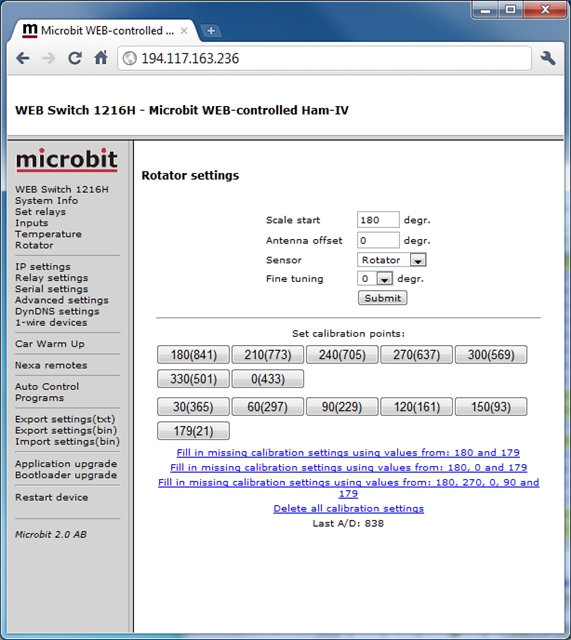Submit the rotator settings
Viewport: 571px width, 640px height.
coord(382,298)
